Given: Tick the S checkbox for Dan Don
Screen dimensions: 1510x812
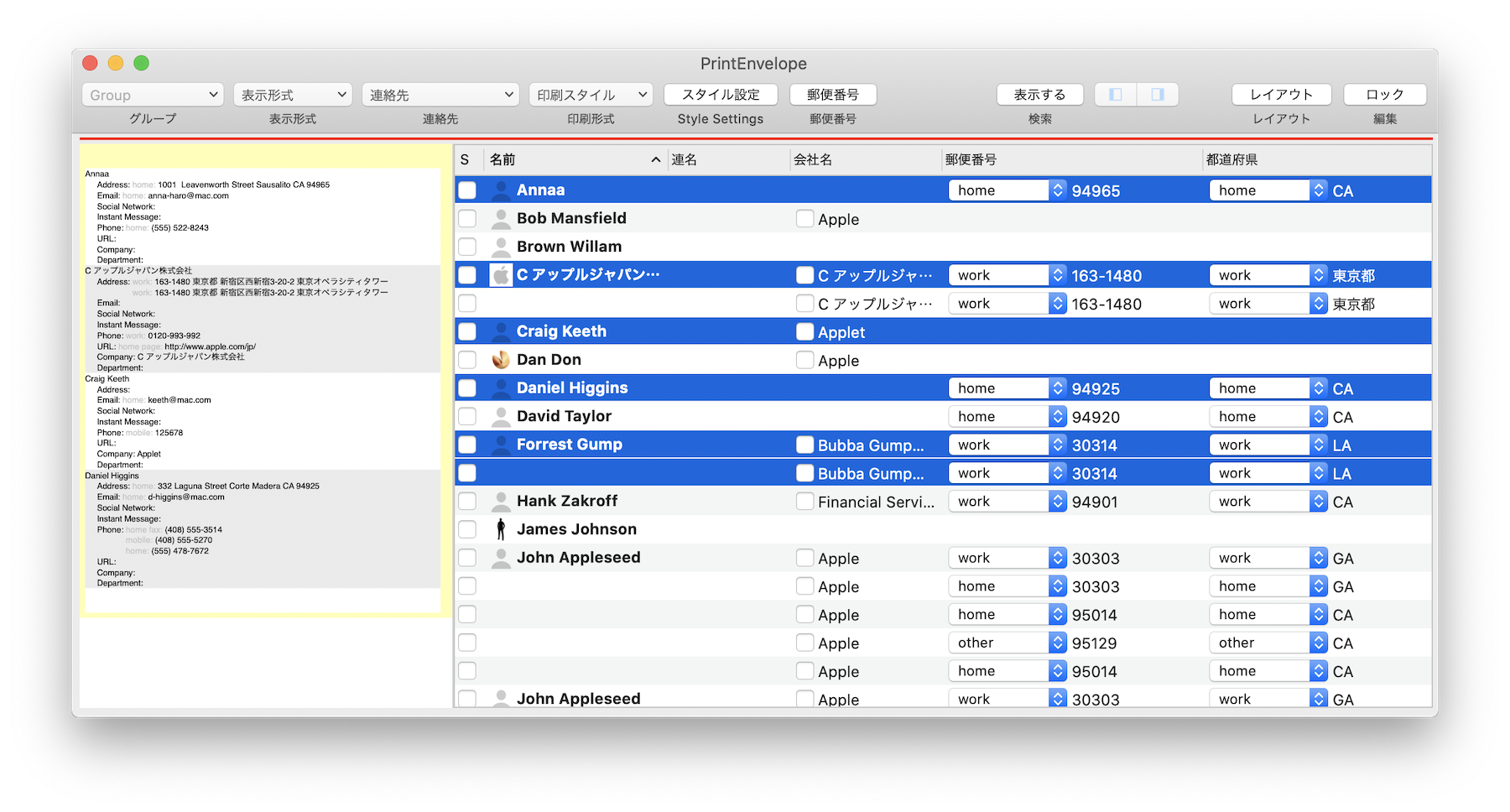Looking at the screenshot, I should [x=467, y=360].
